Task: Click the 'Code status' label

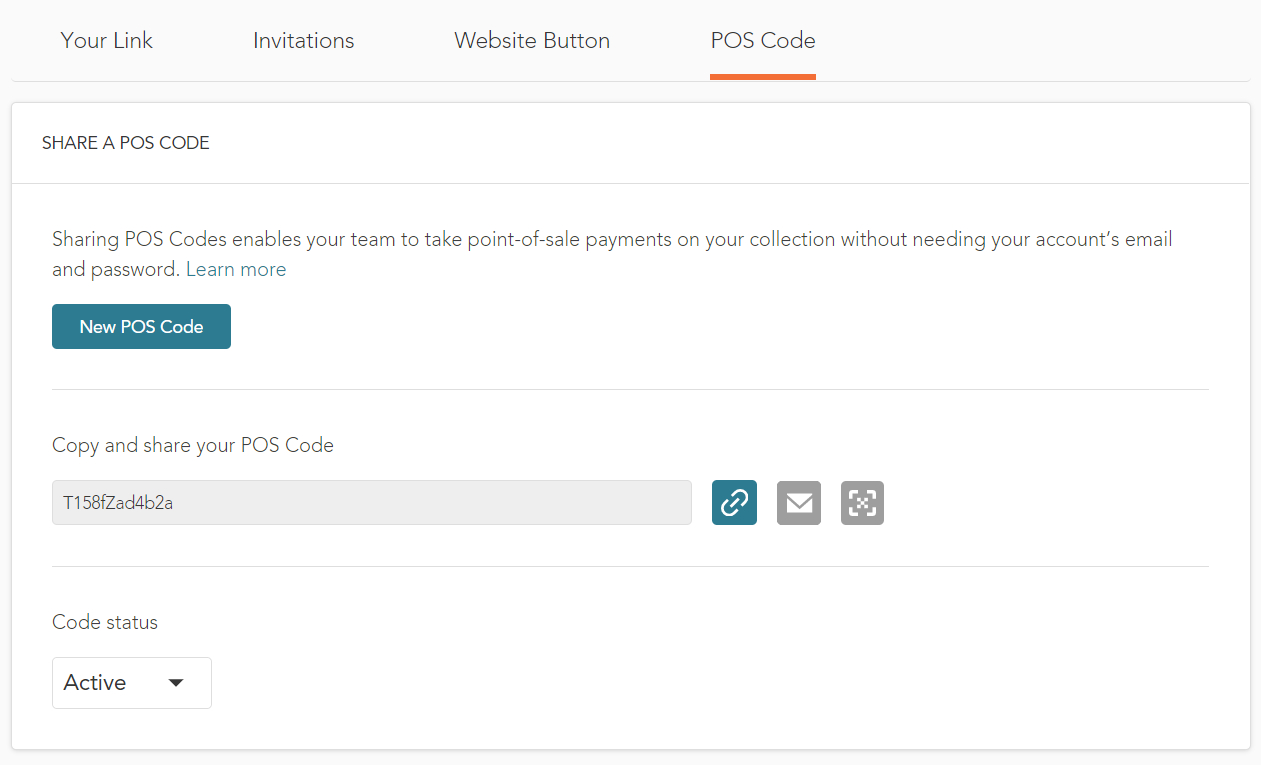Action: (x=105, y=622)
